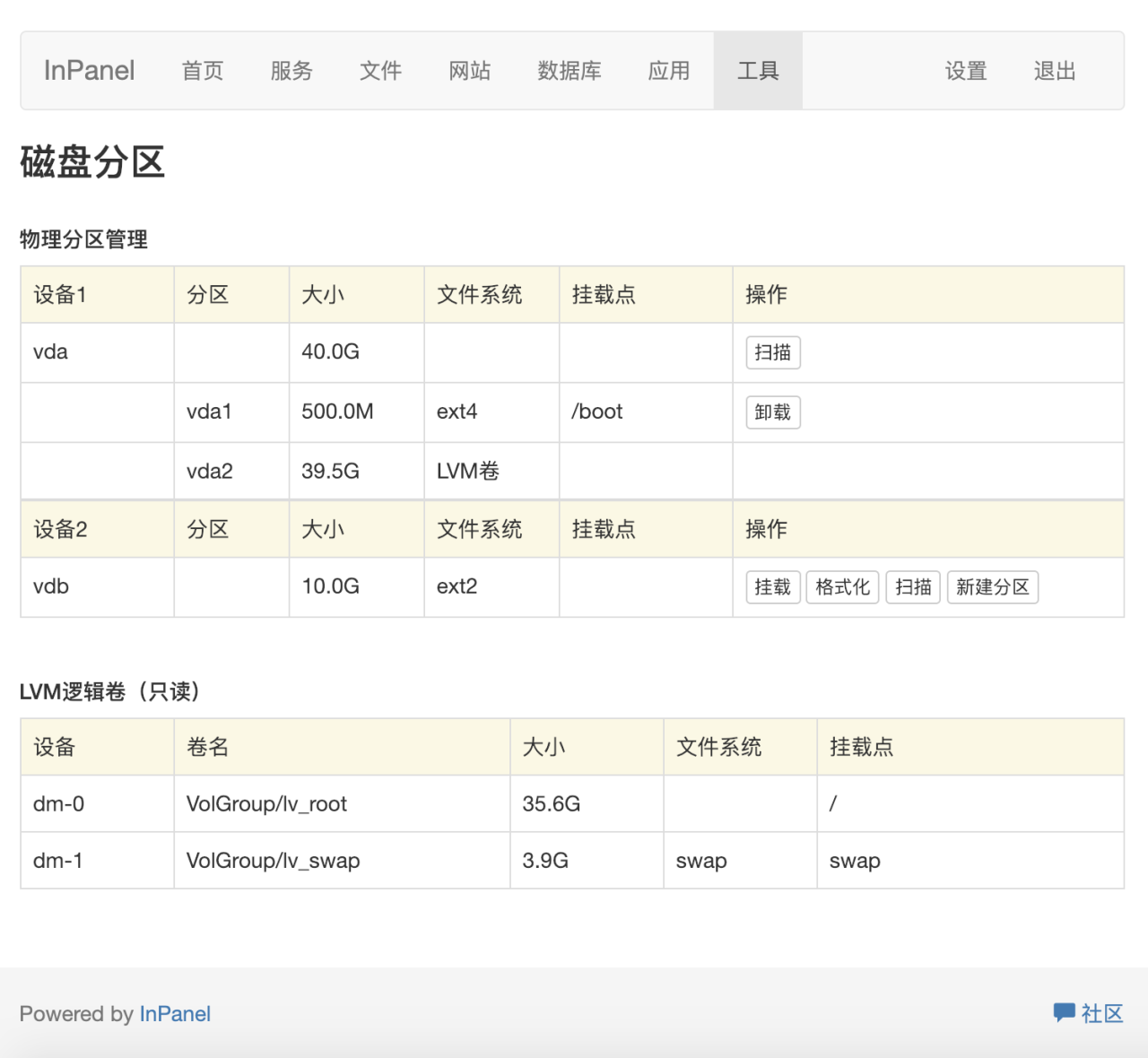1148x1058 pixels.
Task: Scan the vda disk with 扫描 button
Action: pos(772,352)
